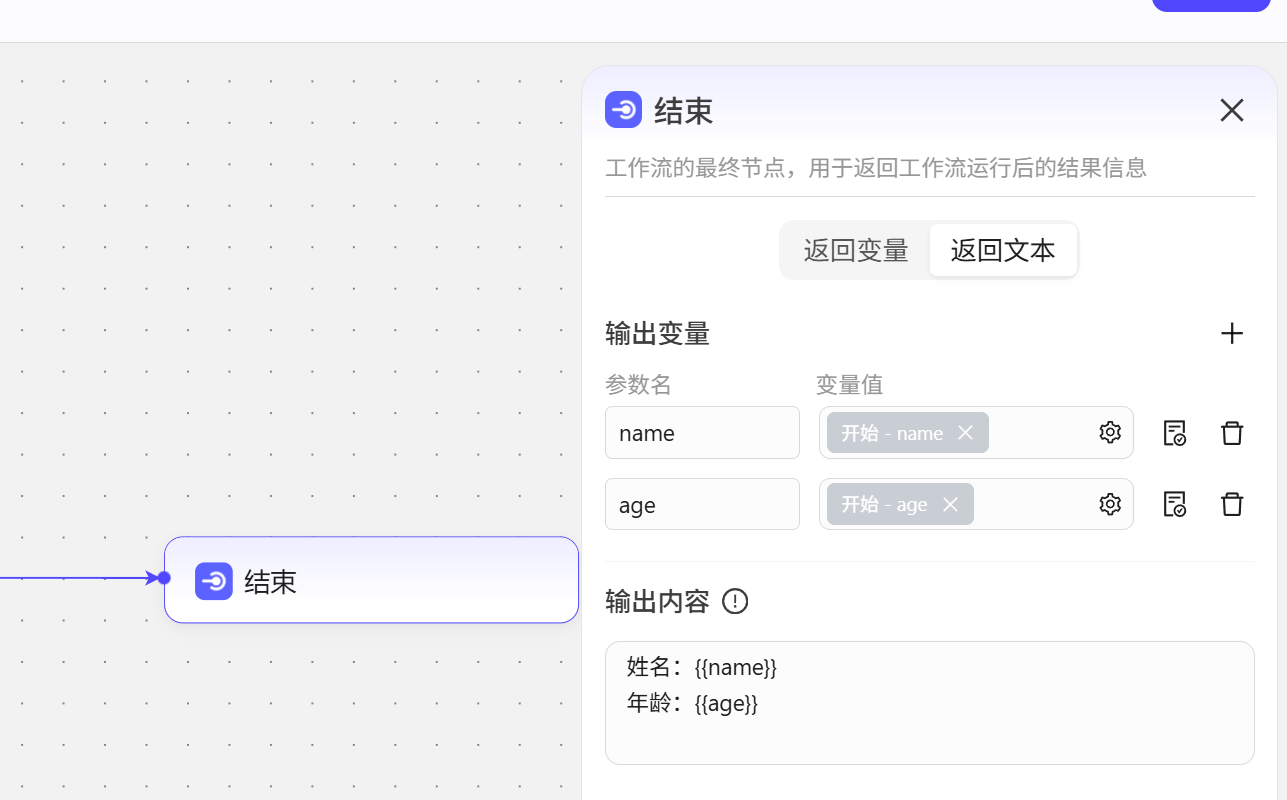Click the age parameter input field
The width and height of the screenshot is (1287, 800).
[x=702, y=504]
